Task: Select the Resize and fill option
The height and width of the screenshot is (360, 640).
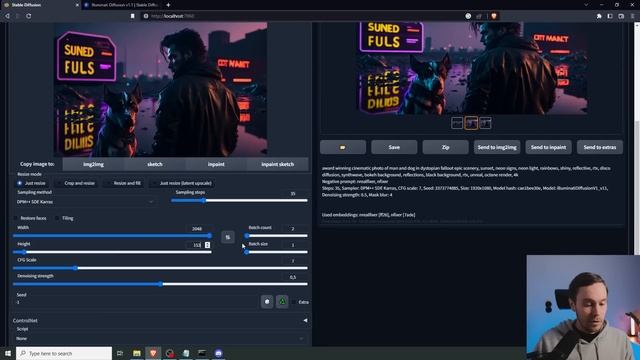Action: click(x=124, y=183)
